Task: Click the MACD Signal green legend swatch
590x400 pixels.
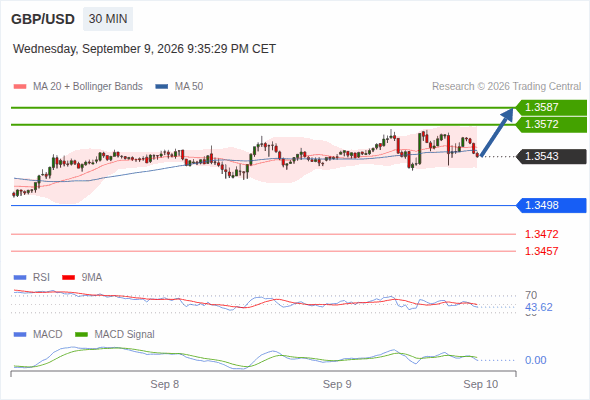Action: 81,335
